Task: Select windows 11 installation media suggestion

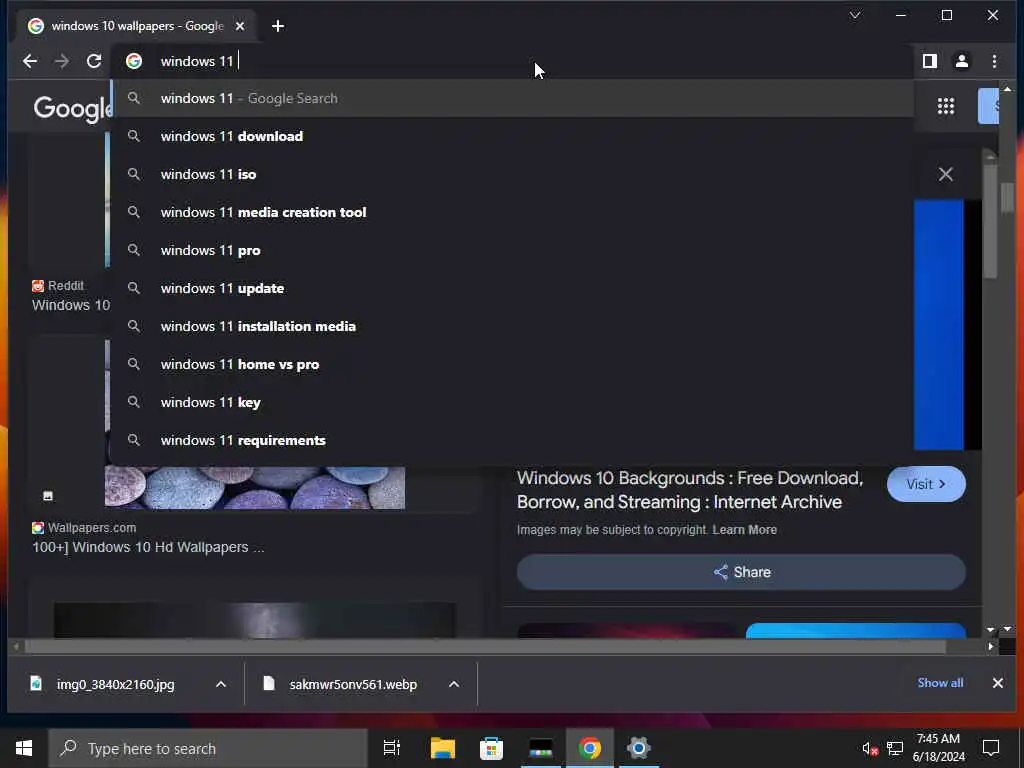Action: coord(512,327)
